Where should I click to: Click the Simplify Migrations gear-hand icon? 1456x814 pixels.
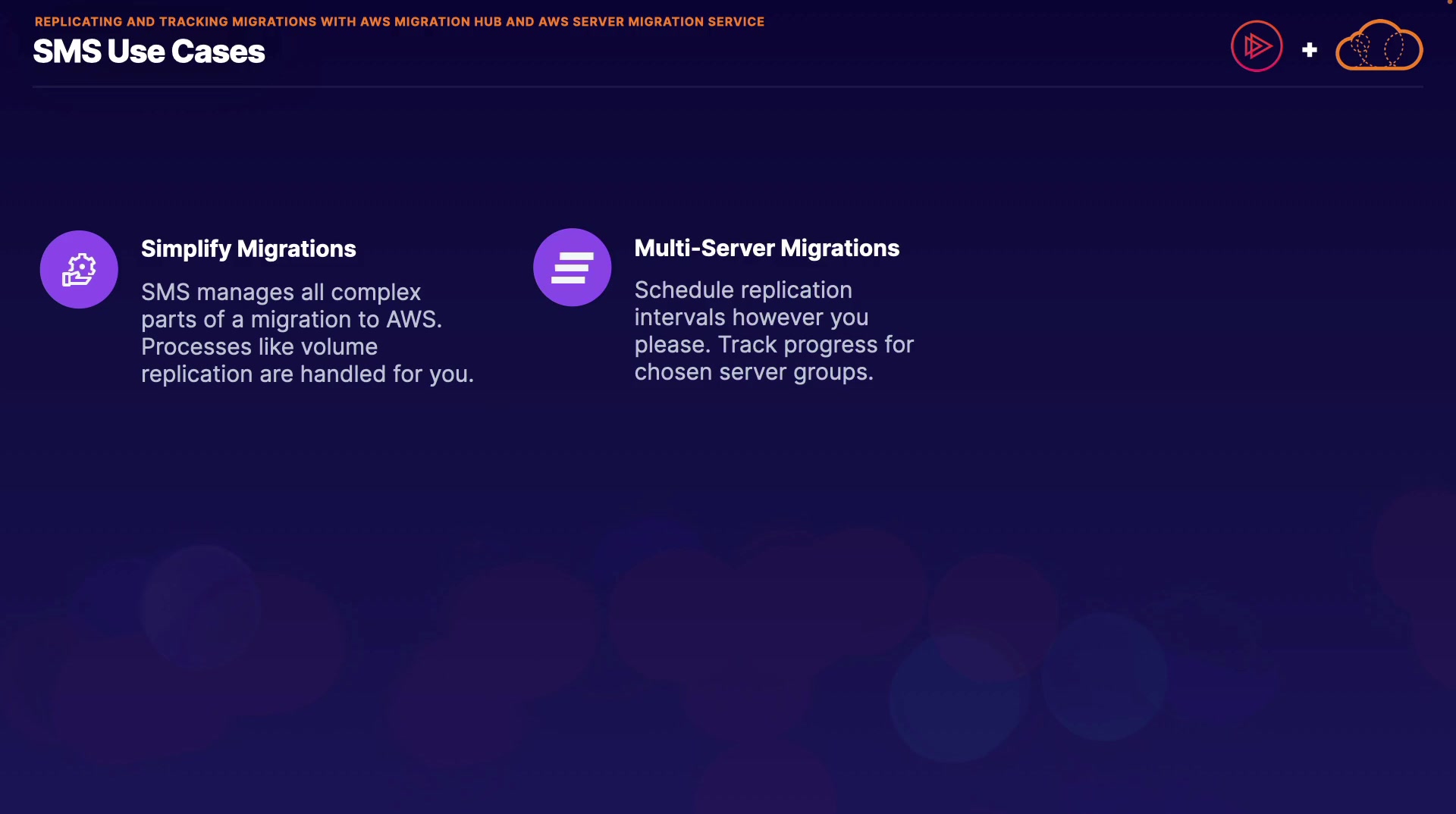point(79,269)
